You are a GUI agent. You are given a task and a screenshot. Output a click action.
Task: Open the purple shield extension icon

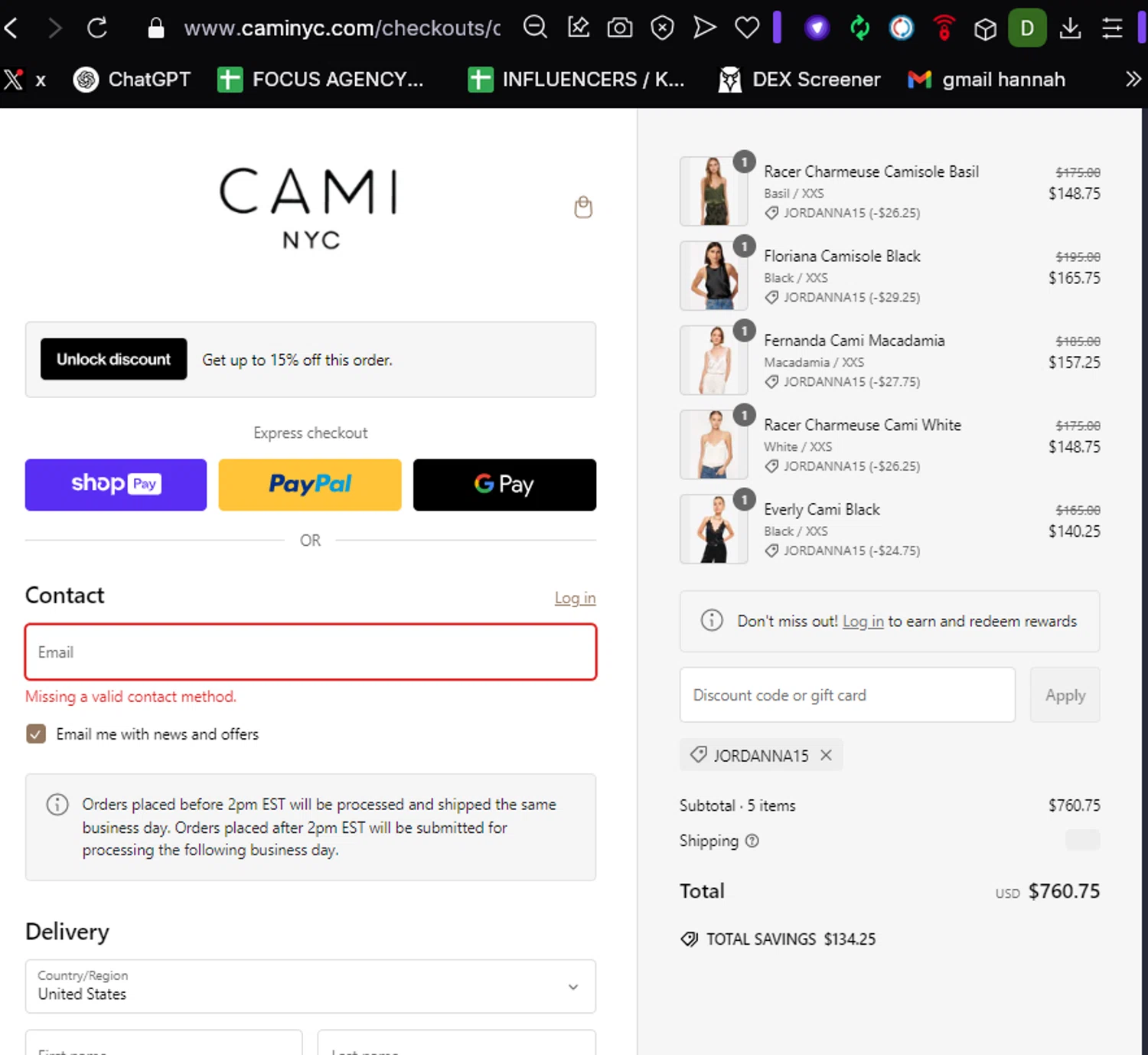817,28
